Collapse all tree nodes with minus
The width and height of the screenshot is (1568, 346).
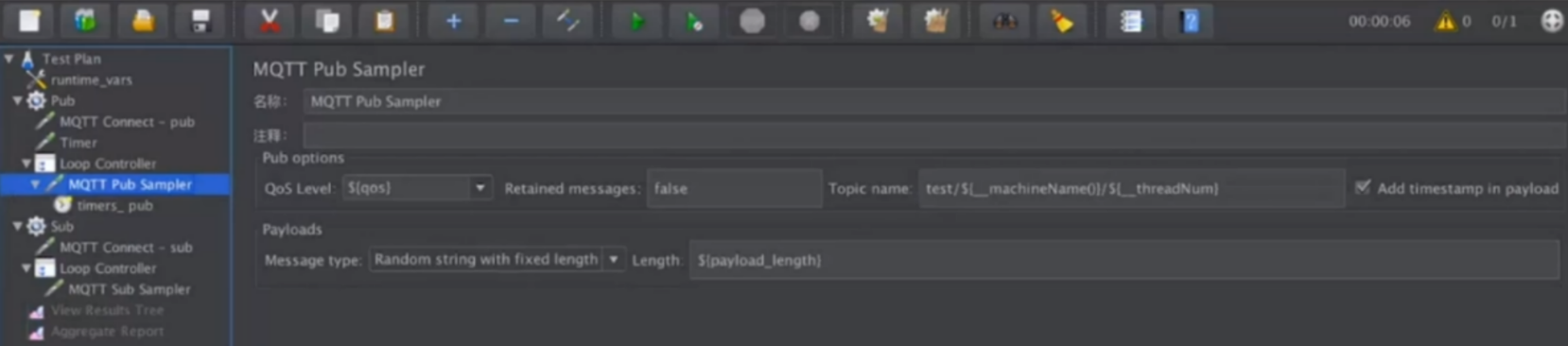pos(511,21)
